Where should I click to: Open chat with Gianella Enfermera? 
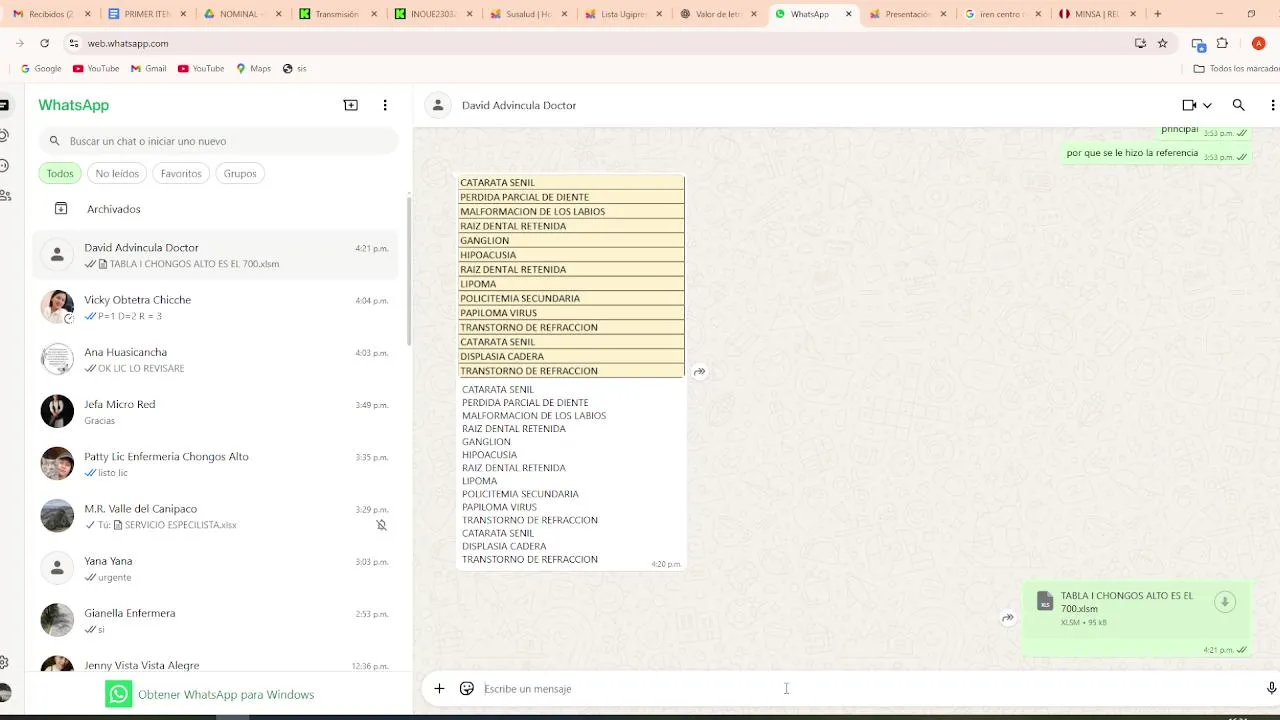coord(216,620)
